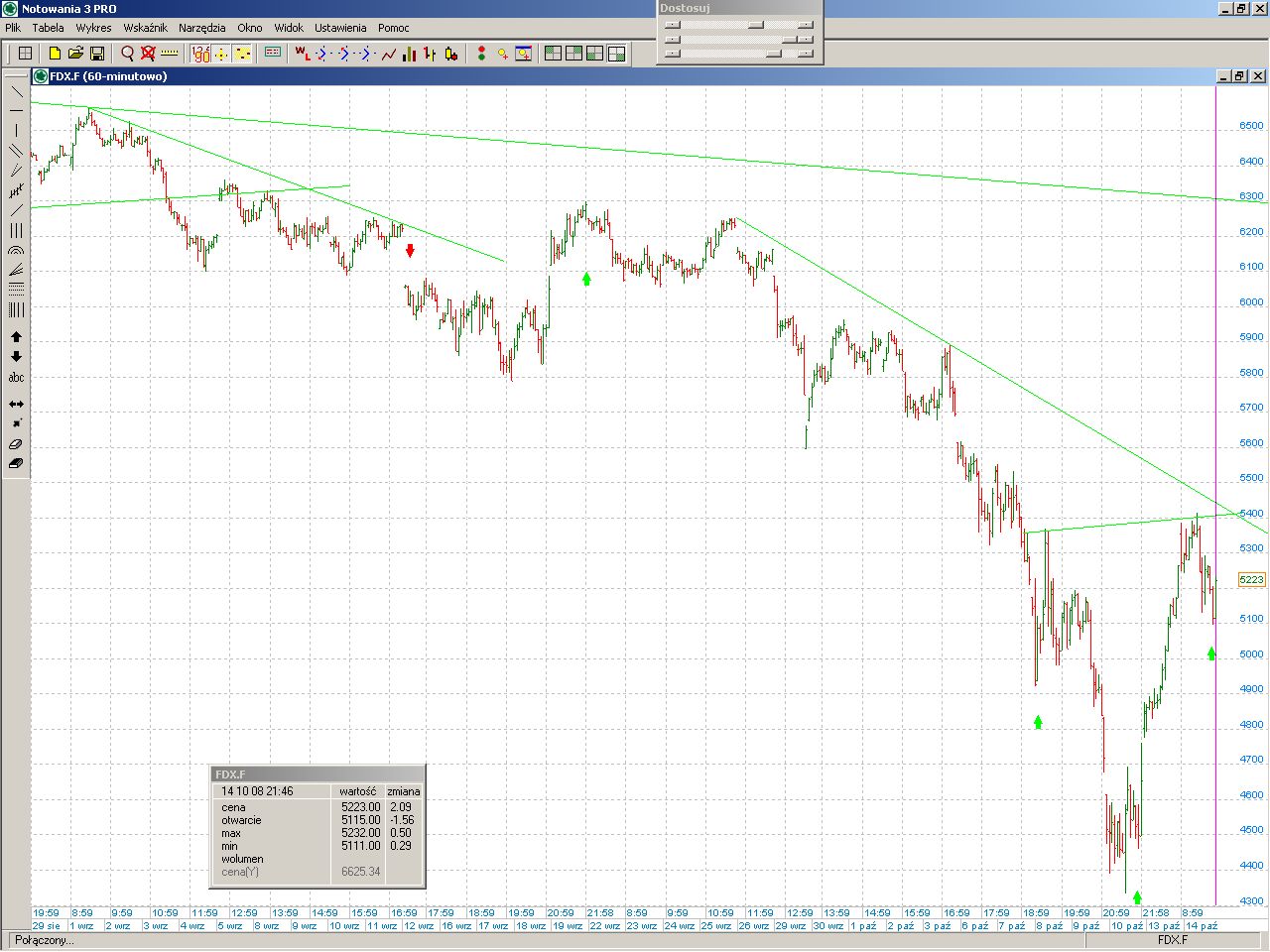Toggle the red numbers toolbar icon
1270x952 pixels.
point(200,54)
